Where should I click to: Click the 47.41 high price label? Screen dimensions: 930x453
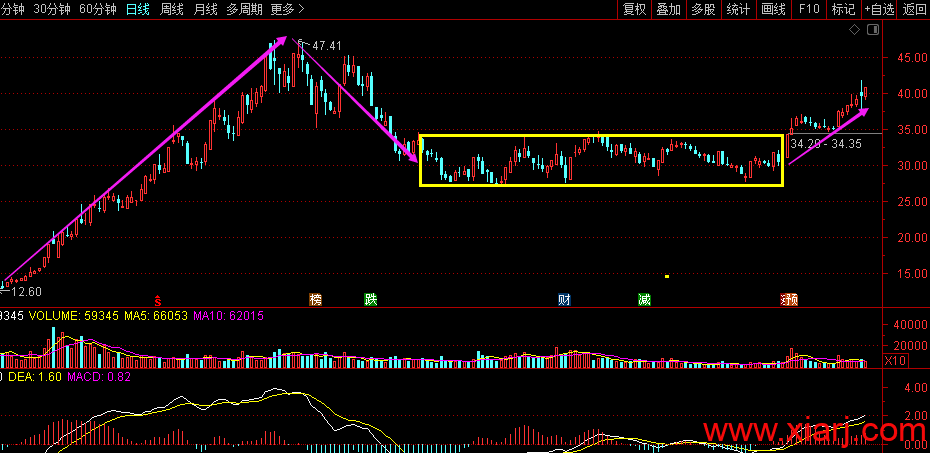(x=327, y=46)
